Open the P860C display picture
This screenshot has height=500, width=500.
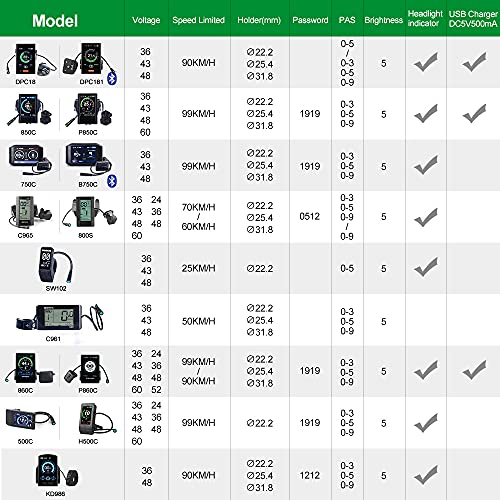[x=87, y=369]
